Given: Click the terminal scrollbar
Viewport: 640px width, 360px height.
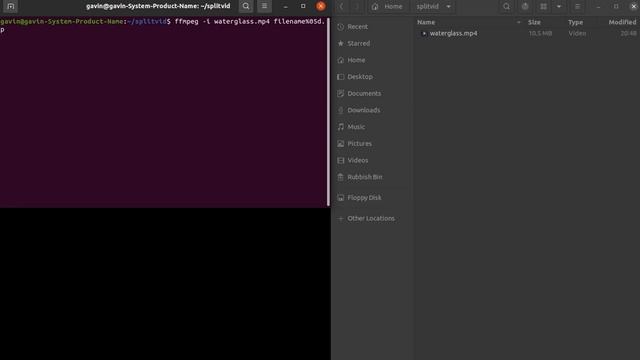Looking at the screenshot, I should (328, 111).
